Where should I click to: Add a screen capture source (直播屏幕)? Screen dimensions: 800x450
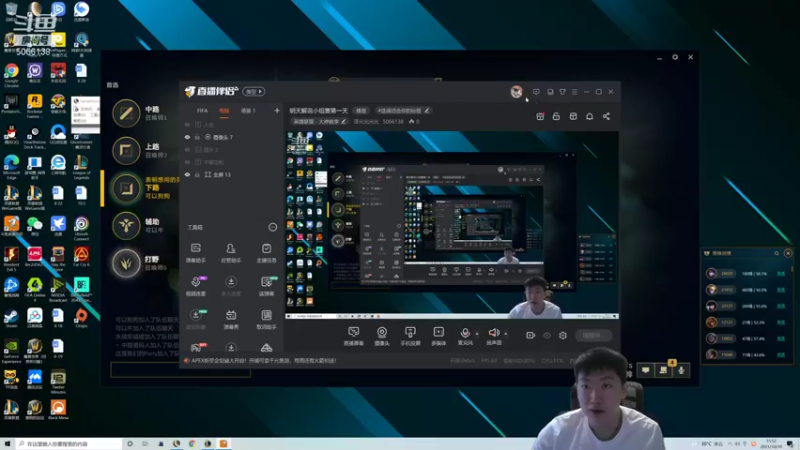coord(353,336)
